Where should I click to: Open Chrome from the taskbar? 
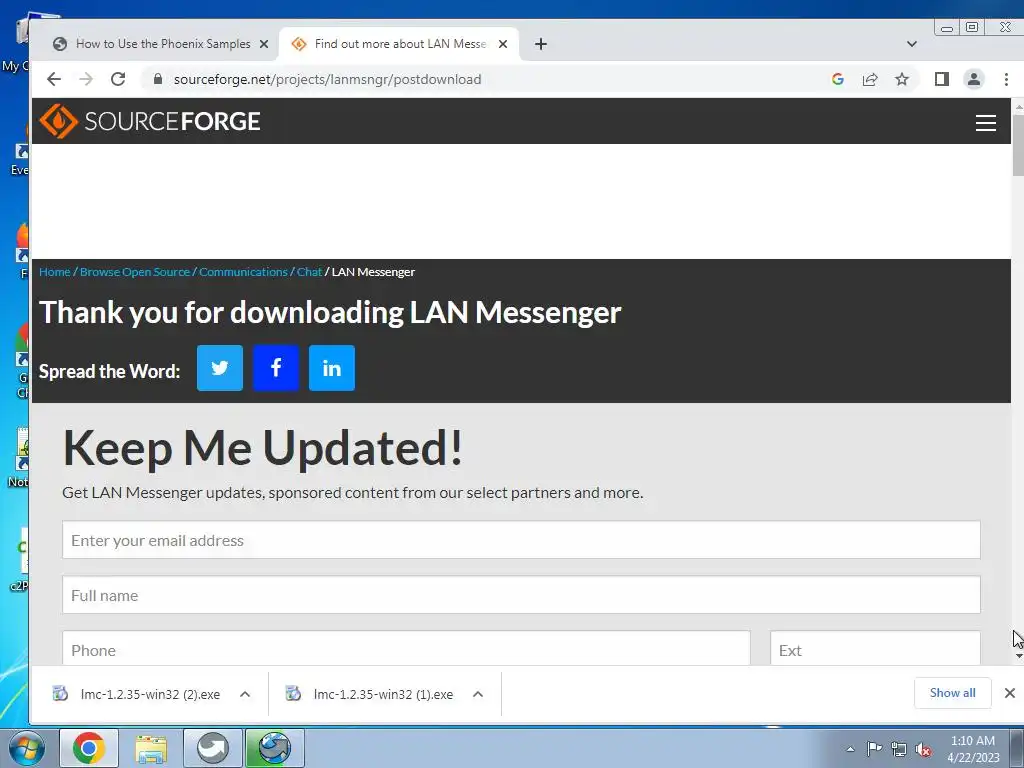(89, 748)
